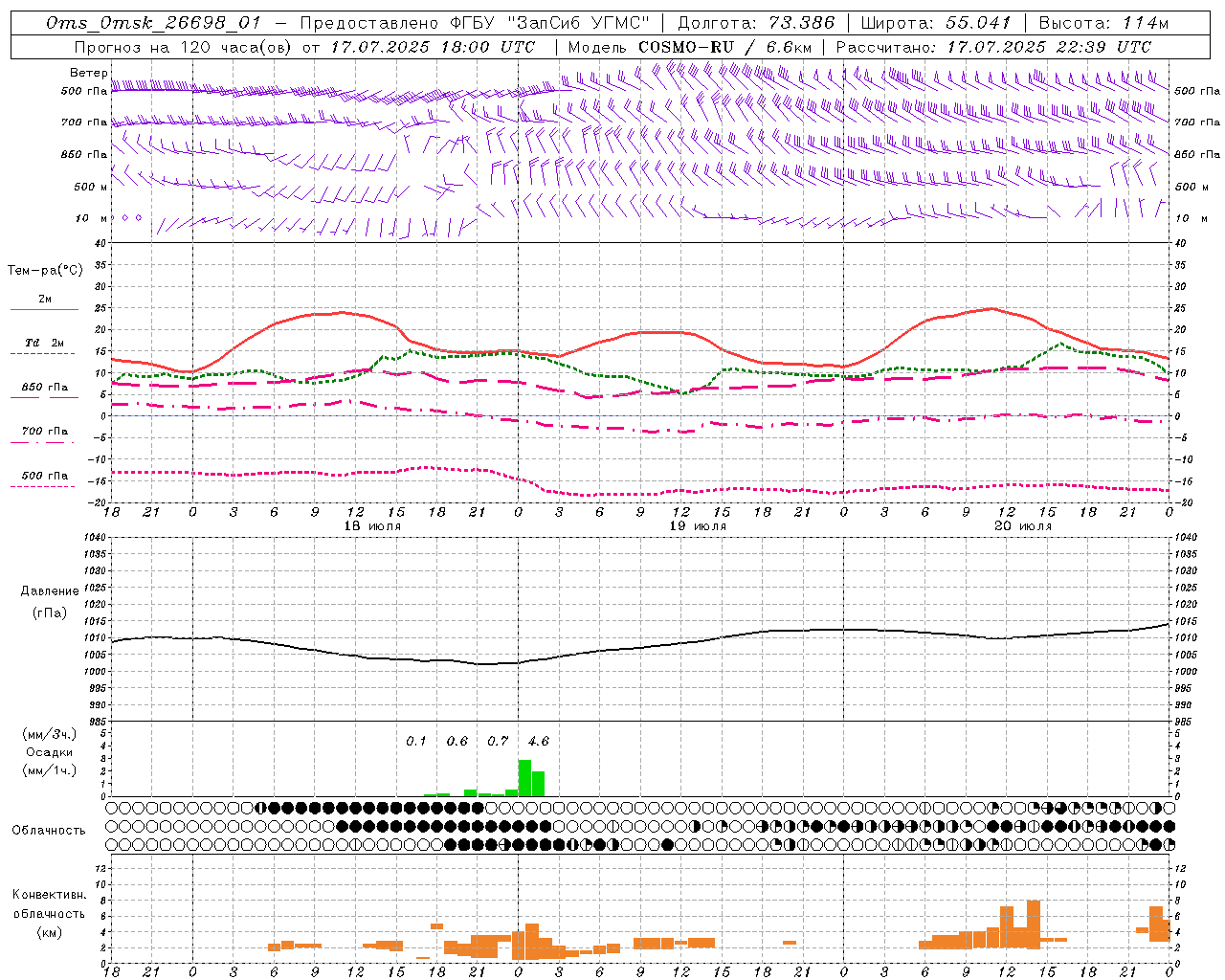Click the '850 гПа' temperature legend entry
The height and width of the screenshot is (980, 1225).
45,388
